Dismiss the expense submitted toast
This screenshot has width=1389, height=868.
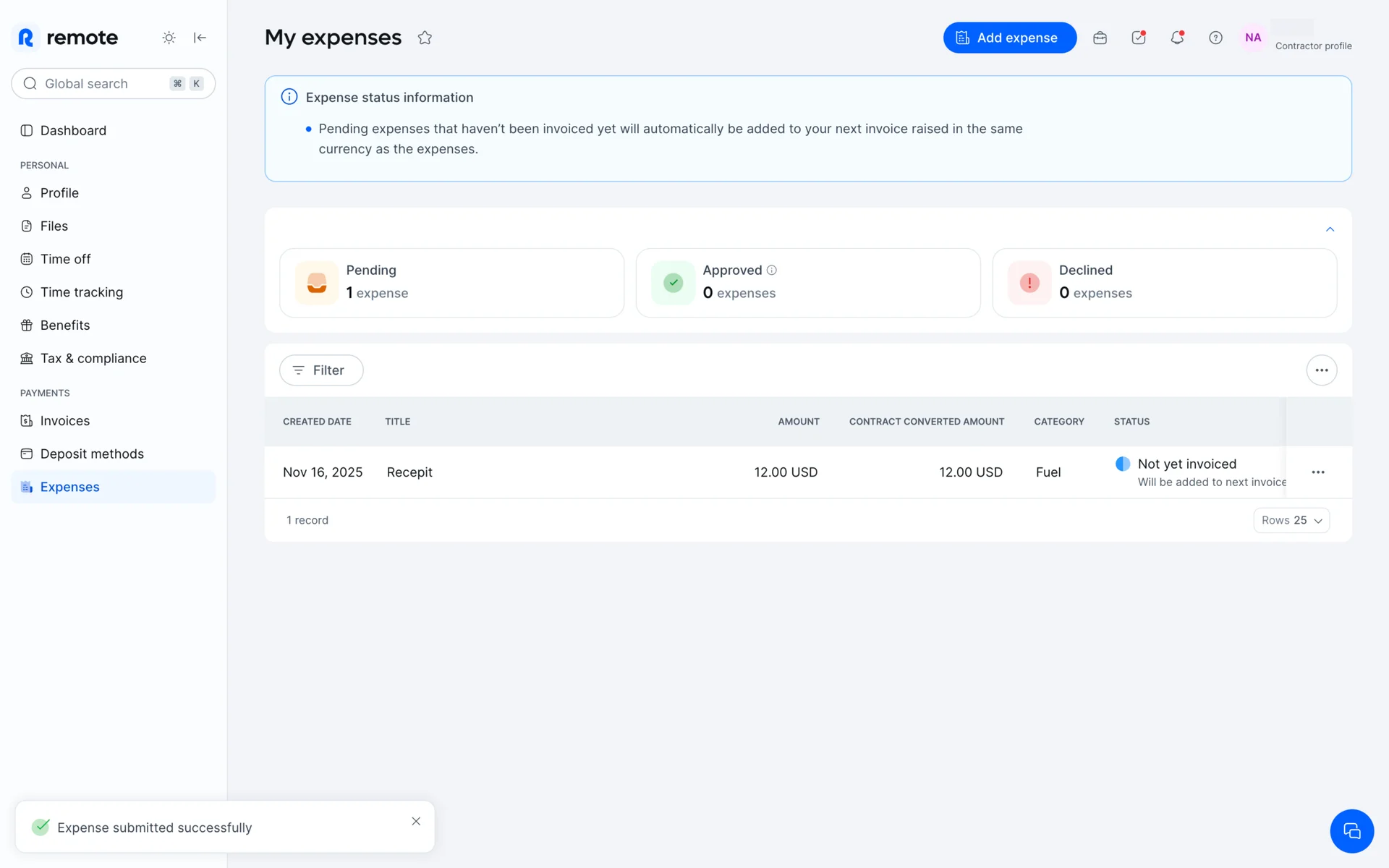[x=416, y=821]
